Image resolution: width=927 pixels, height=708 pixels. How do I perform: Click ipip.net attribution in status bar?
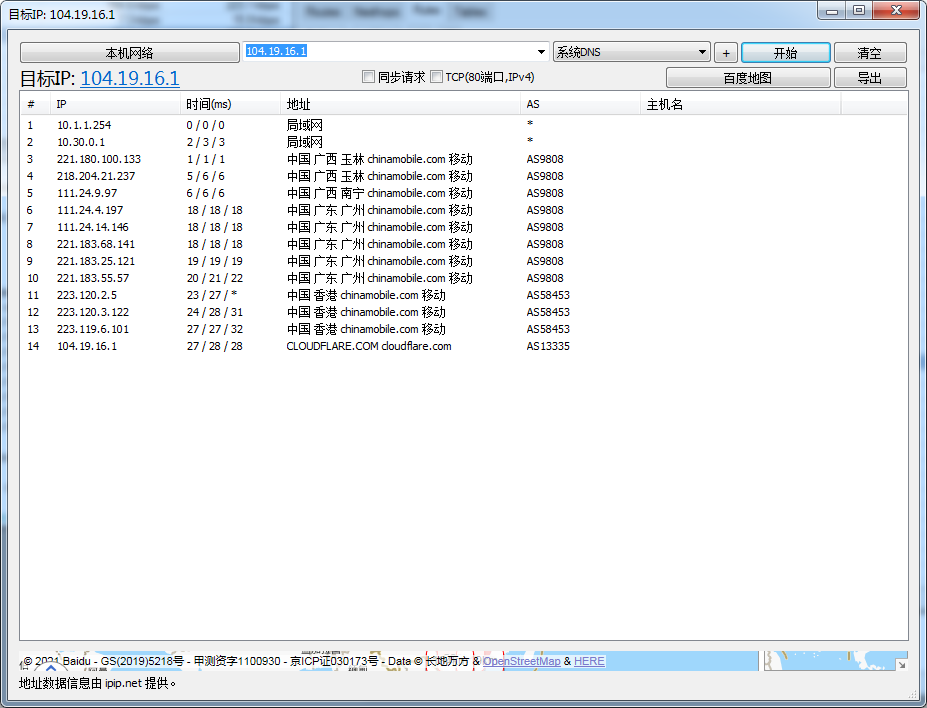coord(124,684)
